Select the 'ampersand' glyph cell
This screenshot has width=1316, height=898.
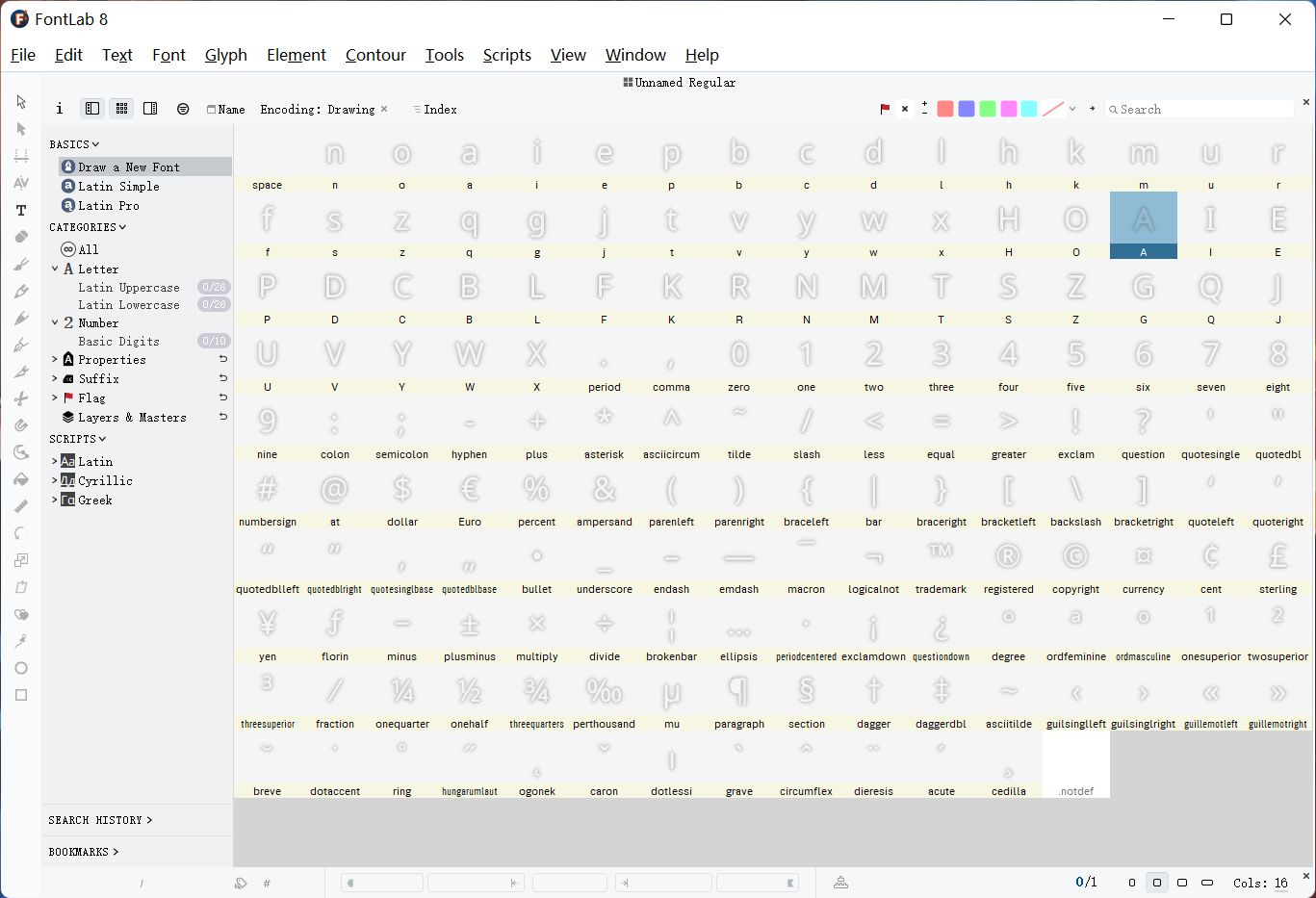605,495
